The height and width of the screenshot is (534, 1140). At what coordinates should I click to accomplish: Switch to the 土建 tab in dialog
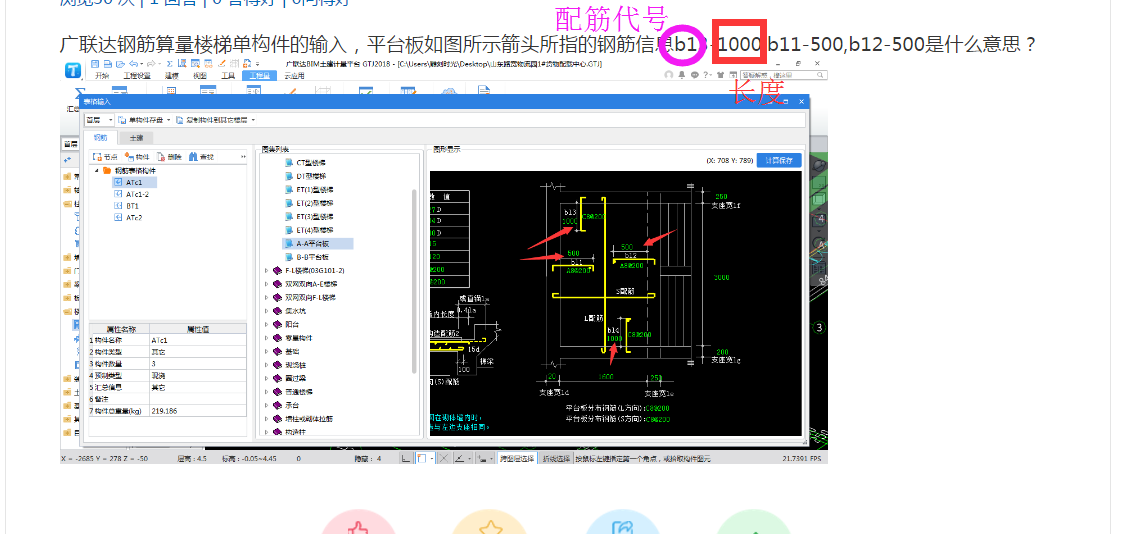(x=136, y=138)
